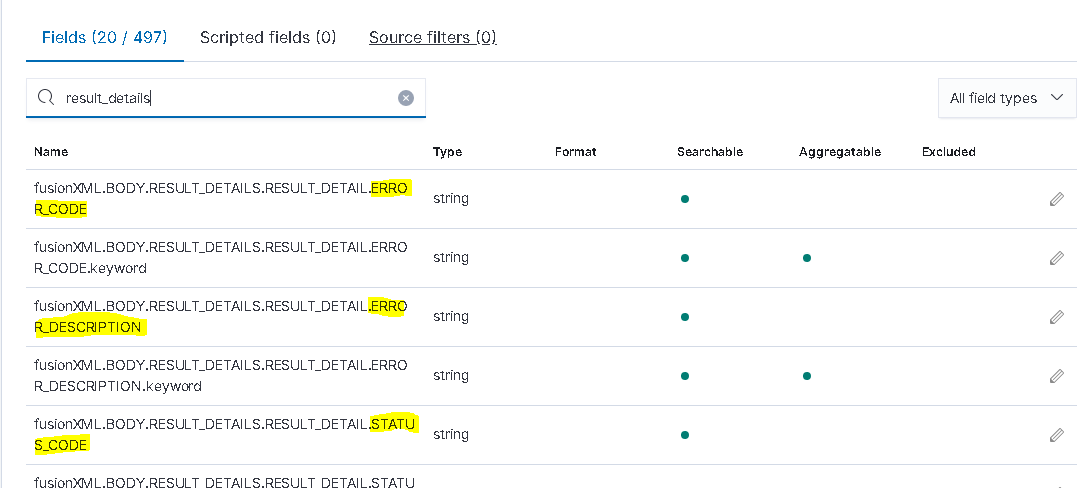This screenshot has width=1081, height=488.
Task: Sort by the Name column header
Action: coord(51,152)
